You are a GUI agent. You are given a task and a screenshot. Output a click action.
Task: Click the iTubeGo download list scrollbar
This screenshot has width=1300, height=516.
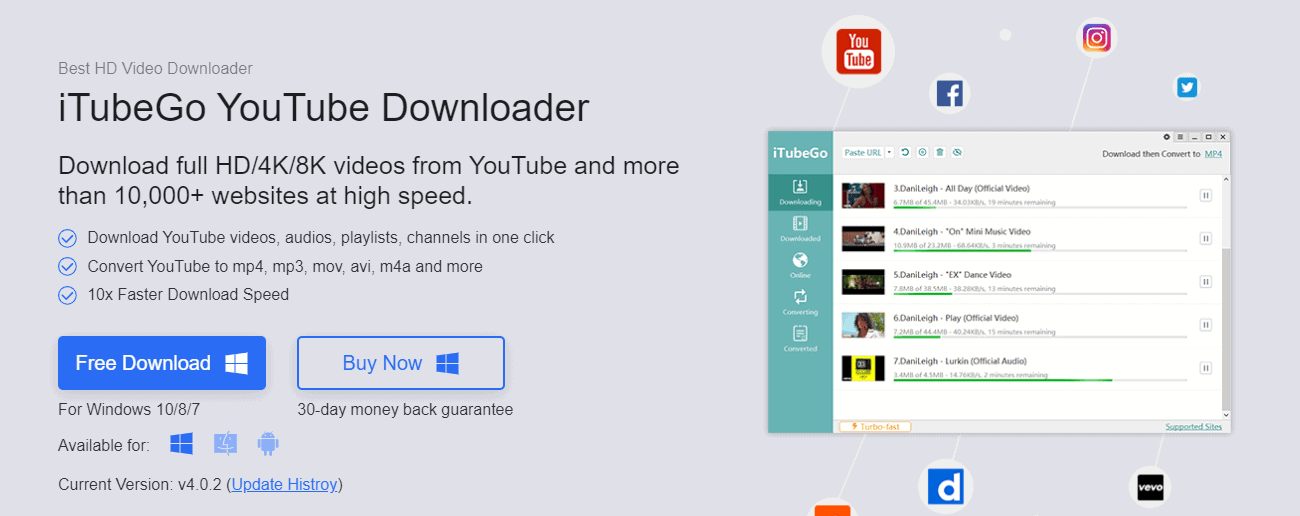1227,297
